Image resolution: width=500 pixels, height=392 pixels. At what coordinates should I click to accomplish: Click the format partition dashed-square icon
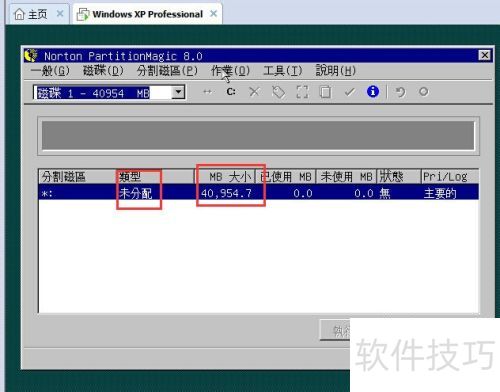click(302, 92)
